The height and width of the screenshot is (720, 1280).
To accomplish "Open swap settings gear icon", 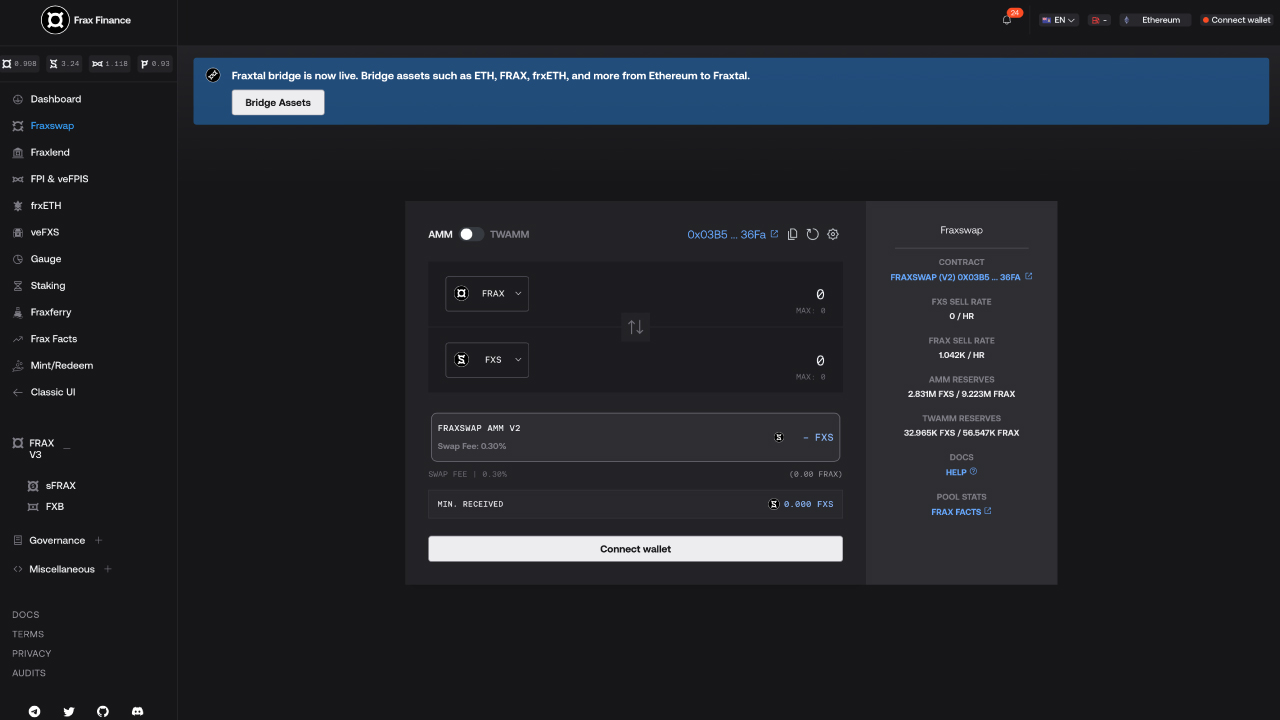I will (x=833, y=234).
